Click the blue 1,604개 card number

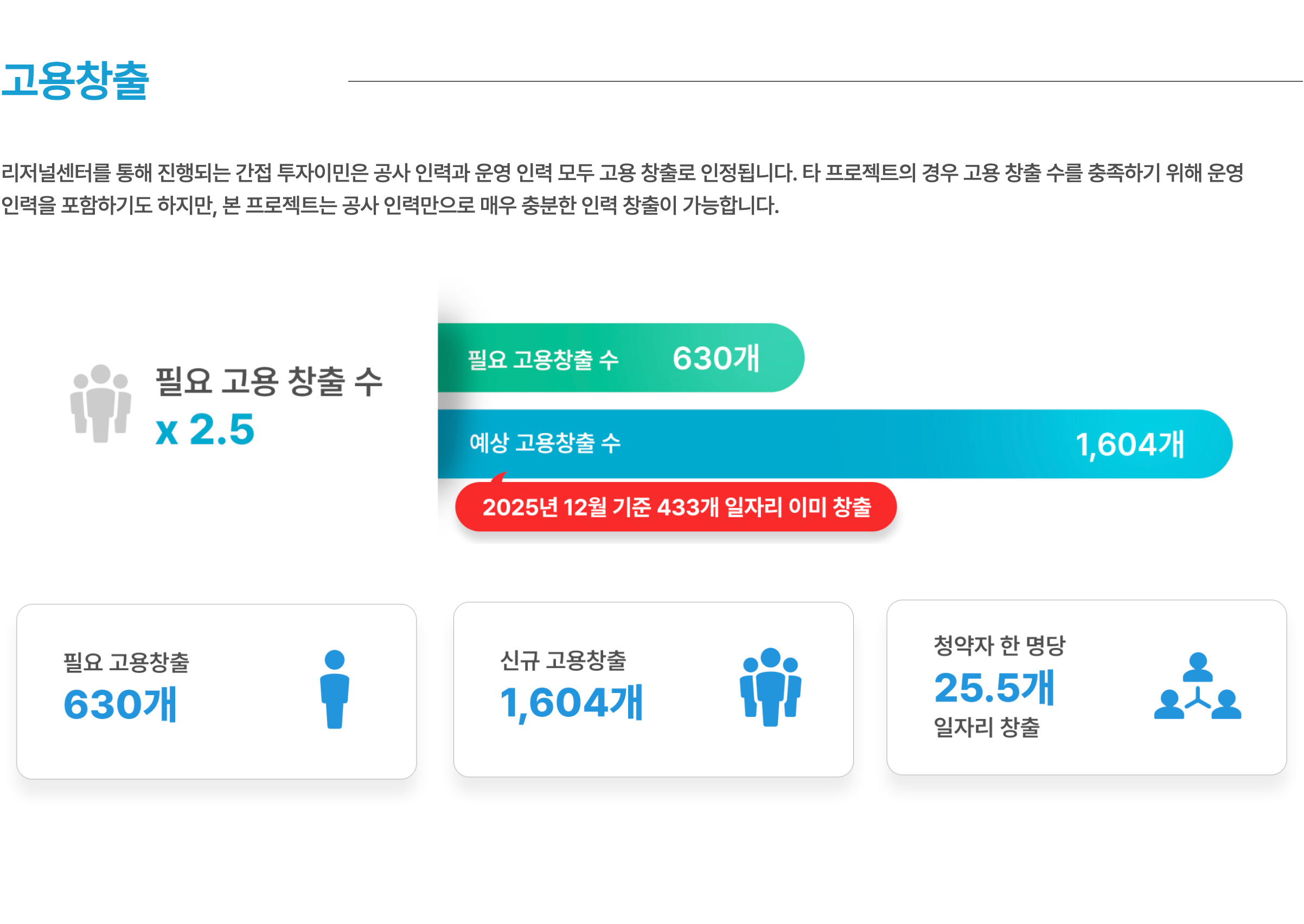pos(571,703)
